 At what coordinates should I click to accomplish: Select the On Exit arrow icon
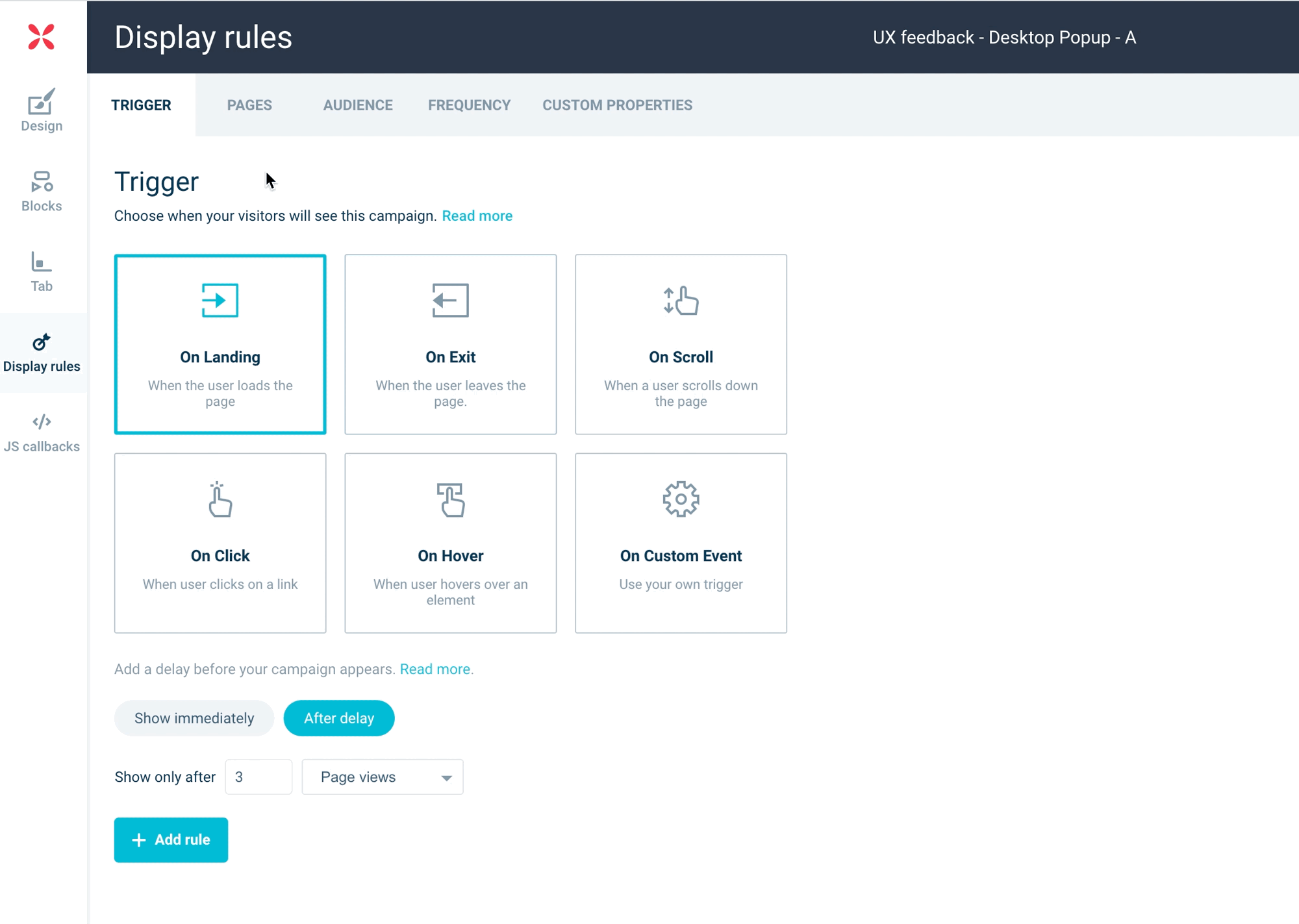pyautogui.click(x=450, y=300)
